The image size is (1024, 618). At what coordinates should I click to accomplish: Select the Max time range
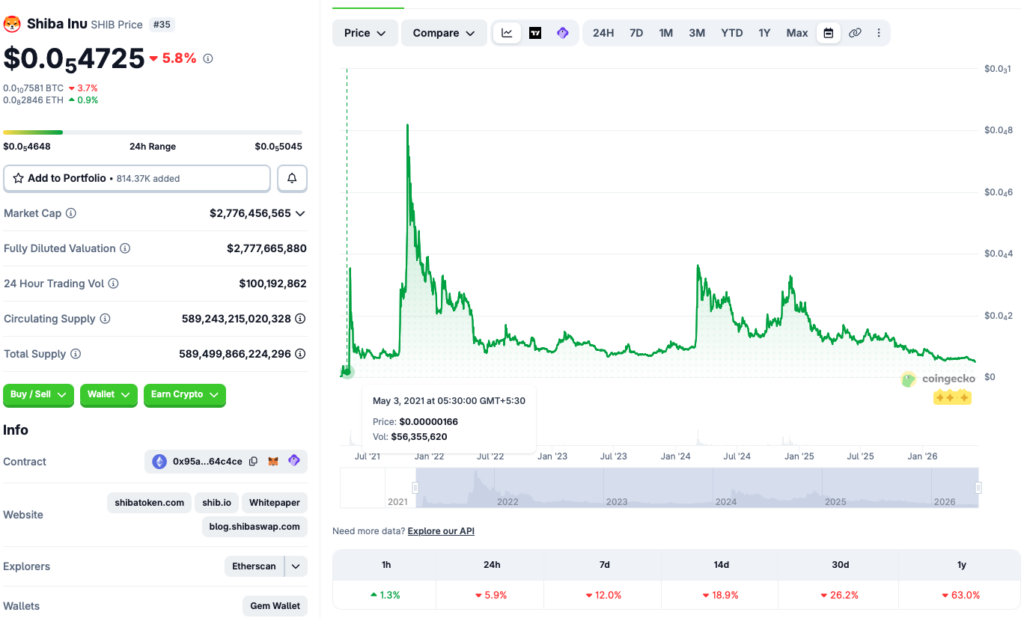click(x=797, y=33)
